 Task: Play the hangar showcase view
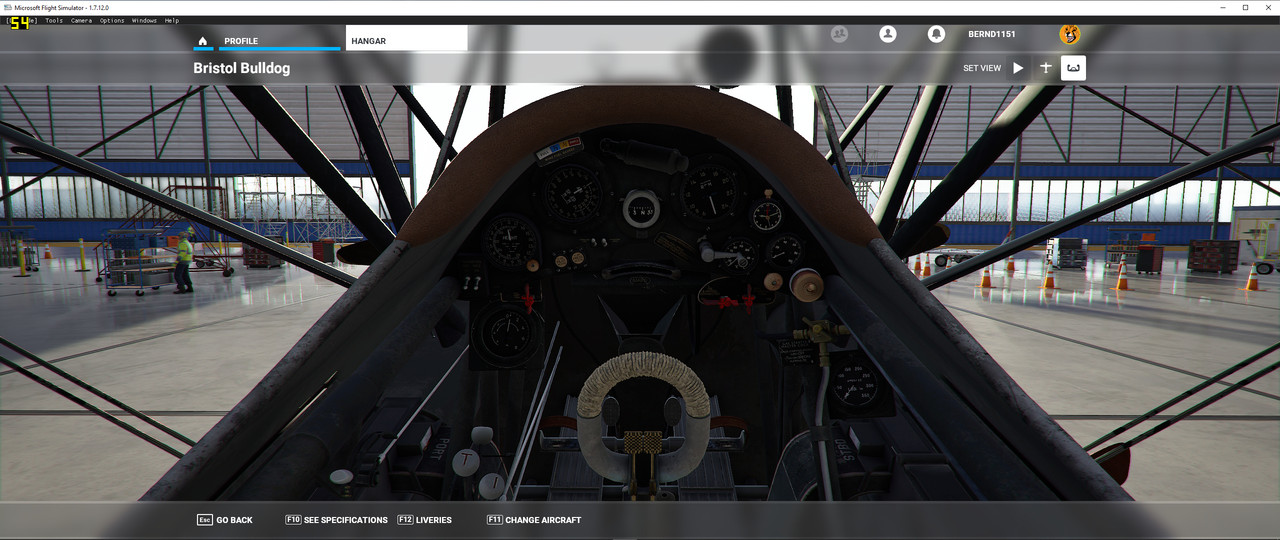pyautogui.click(x=1018, y=68)
